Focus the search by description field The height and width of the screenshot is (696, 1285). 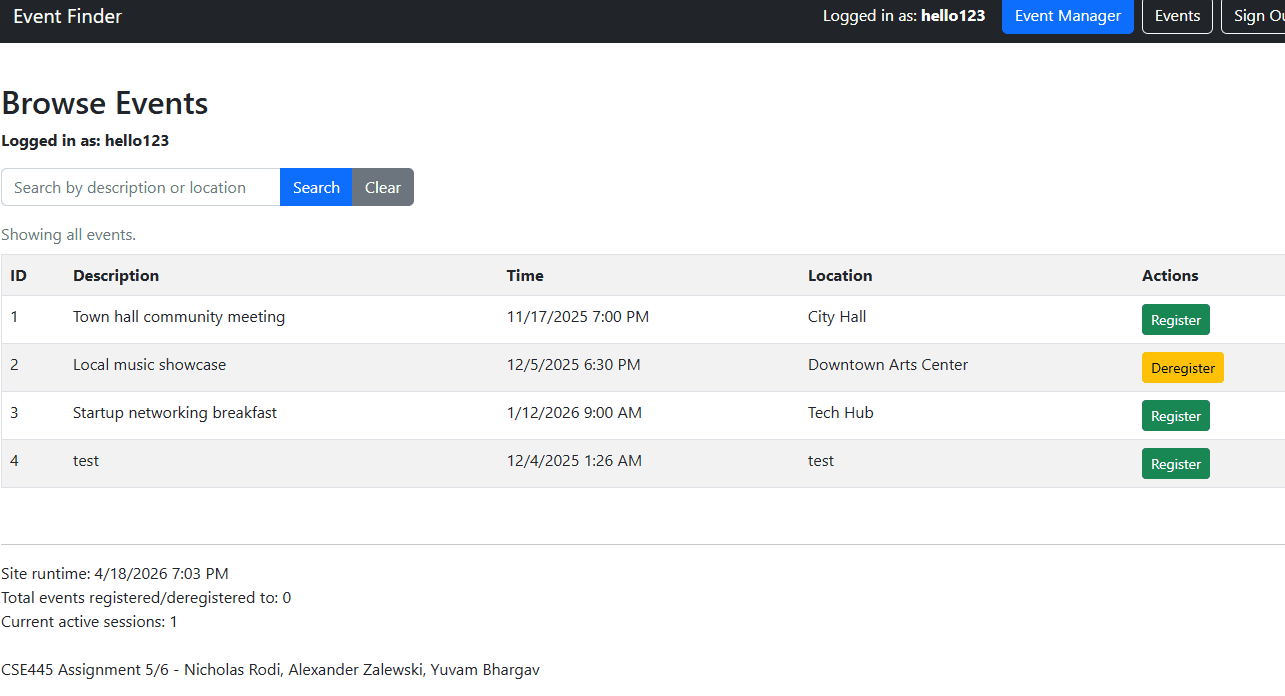point(141,187)
